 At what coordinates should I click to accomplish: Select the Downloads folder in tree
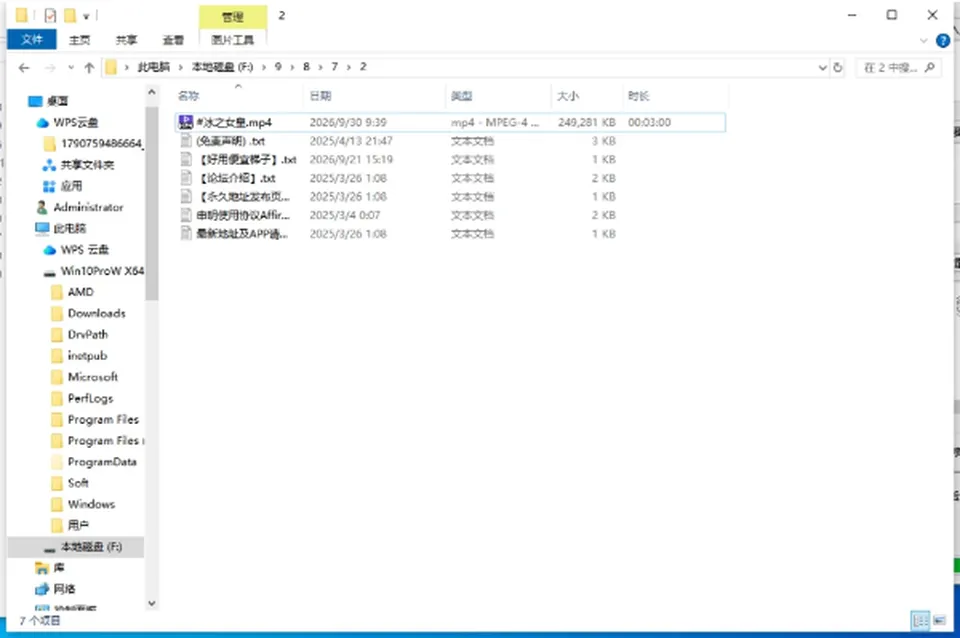tap(96, 313)
